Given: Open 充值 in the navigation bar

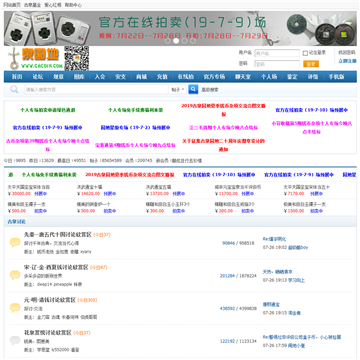Looking at the screenshot, I should pos(162,77).
